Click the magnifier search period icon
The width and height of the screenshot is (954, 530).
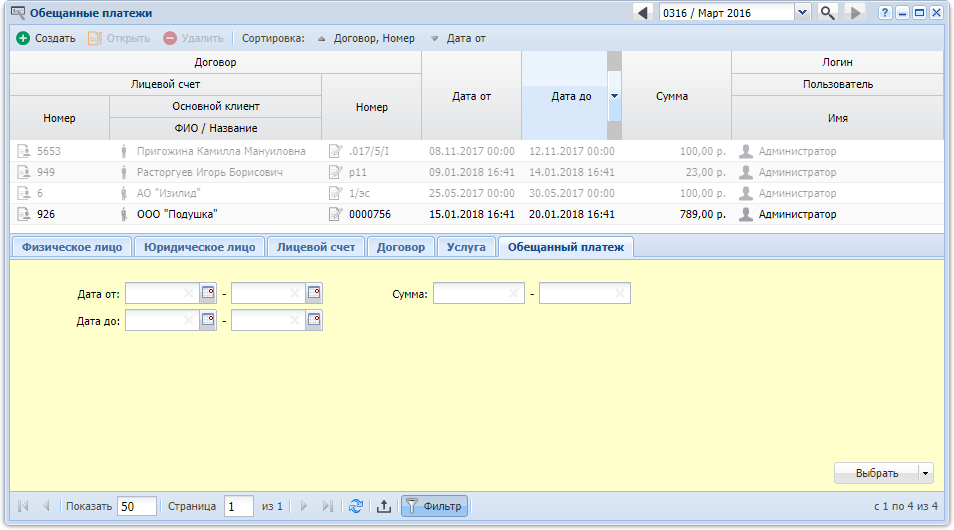(x=827, y=12)
